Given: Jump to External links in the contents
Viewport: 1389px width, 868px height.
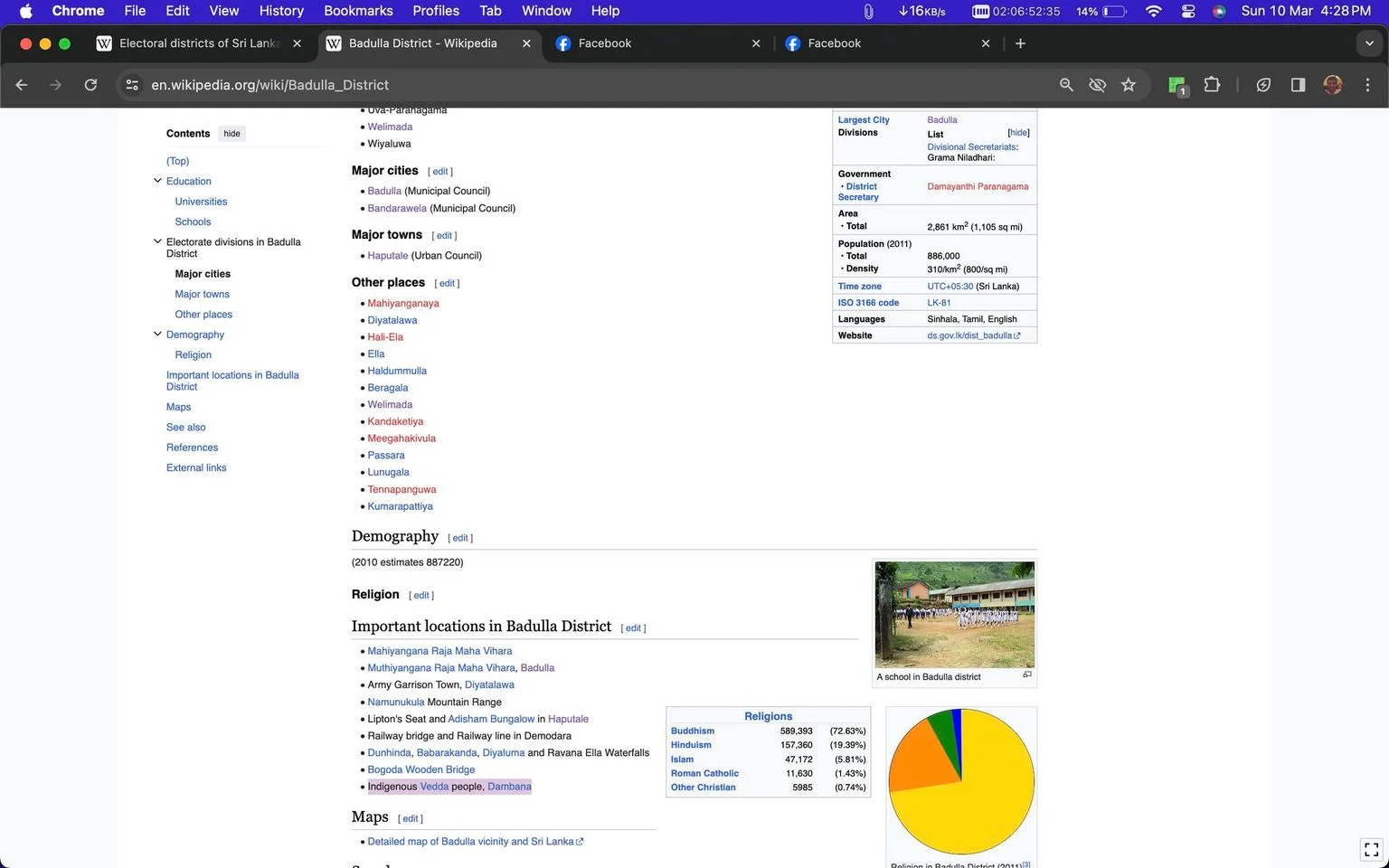Looking at the screenshot, I should tap(196, 467).
